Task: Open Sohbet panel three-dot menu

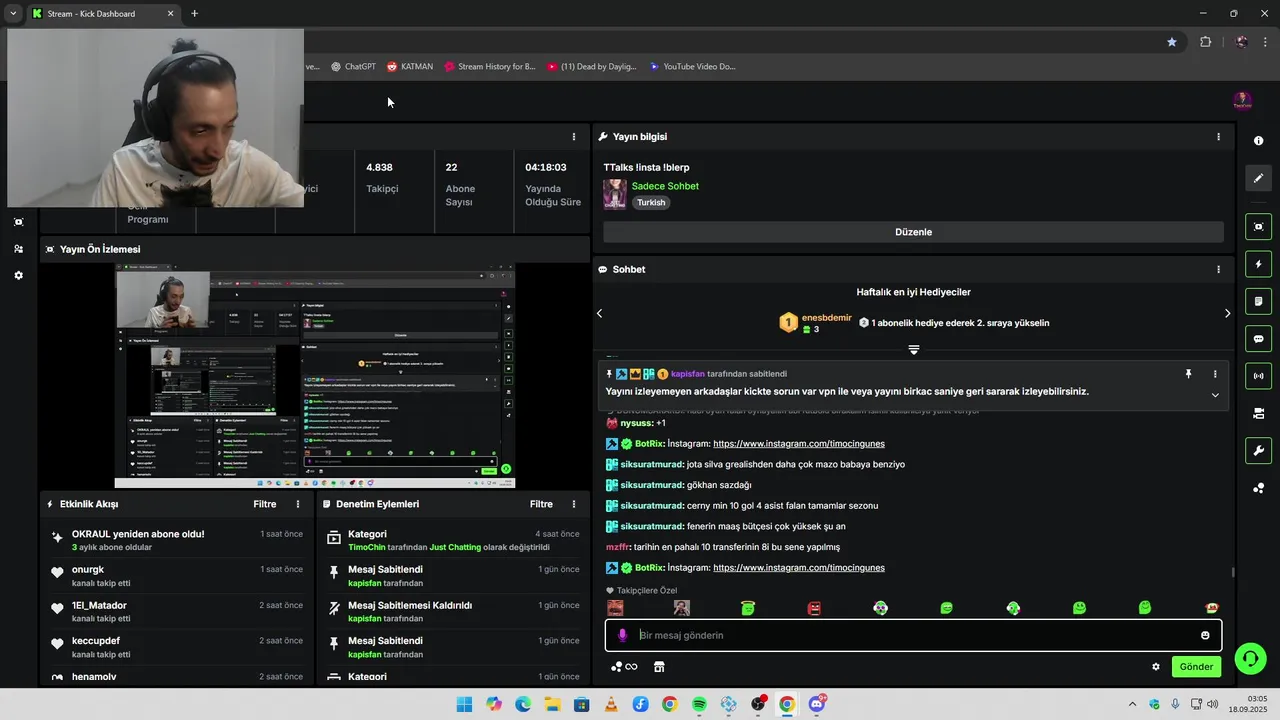Action: coord(1218,270)
